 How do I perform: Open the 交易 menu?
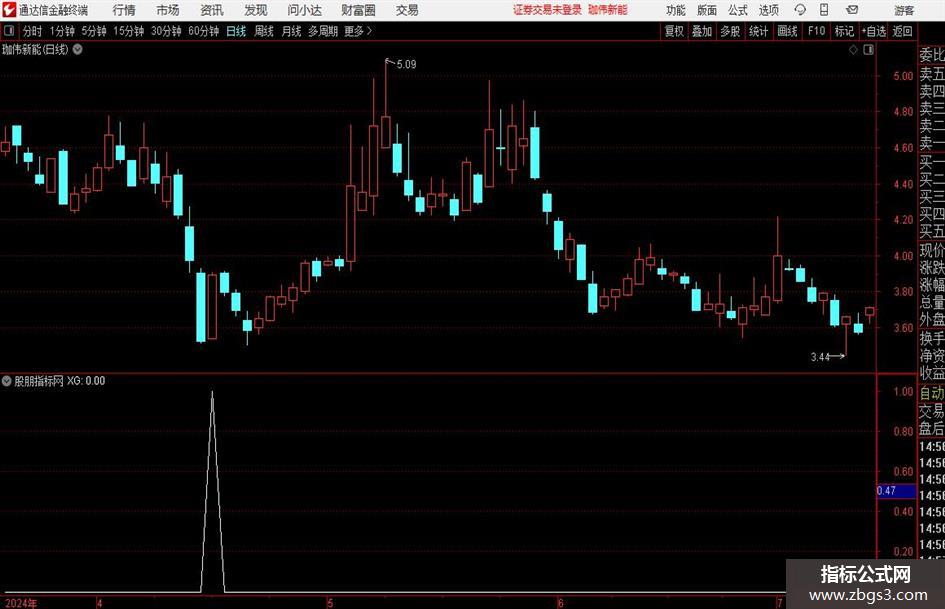click(407, 10)
